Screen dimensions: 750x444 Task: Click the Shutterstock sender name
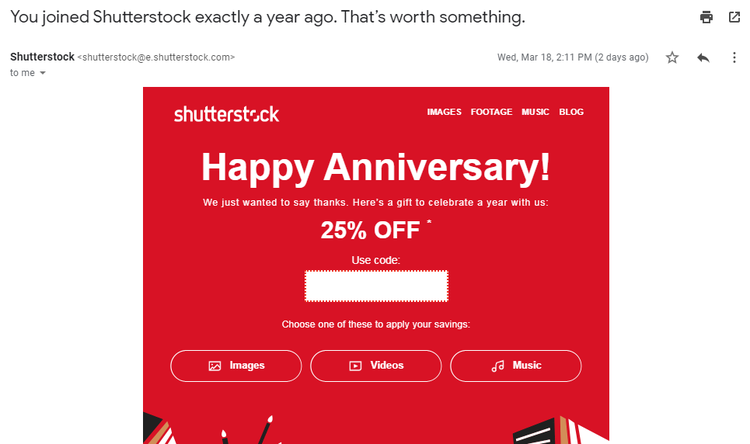42,57
